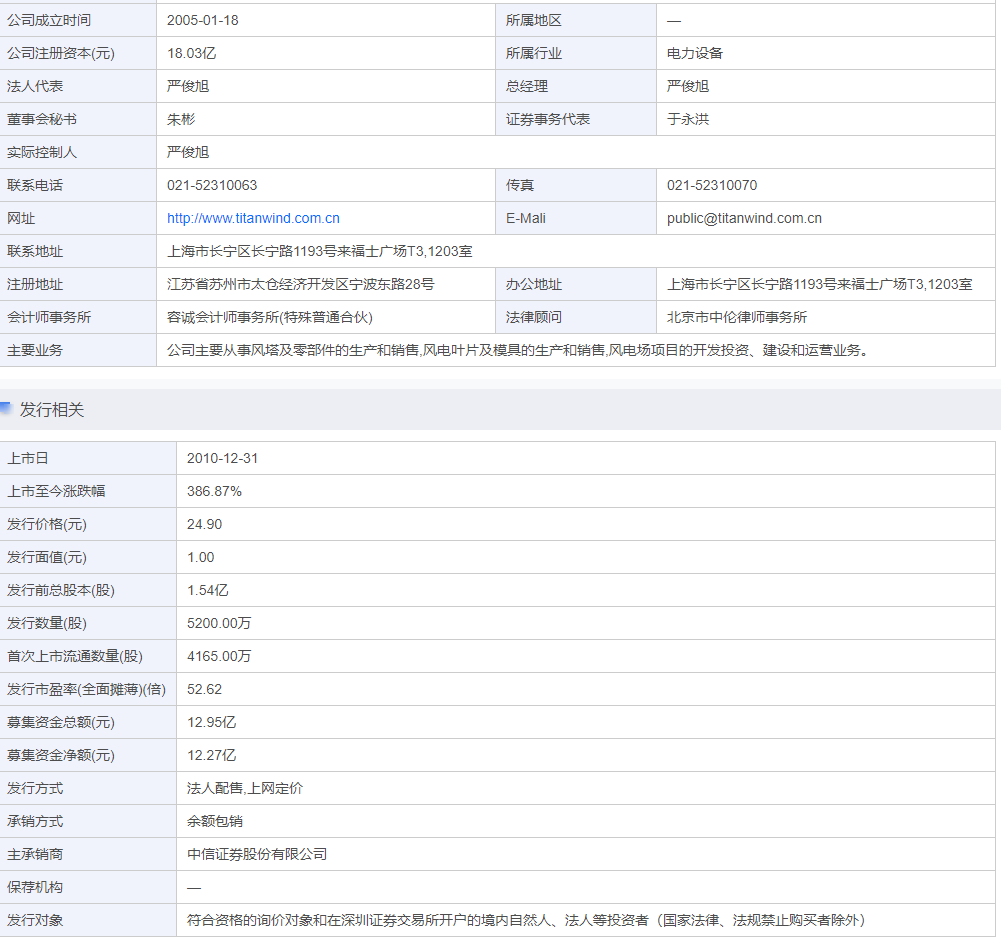Viewport: 1001px width, 946px height.
Task: Click the 发行面值(元) label cell
Action: [x=88, y=557]
